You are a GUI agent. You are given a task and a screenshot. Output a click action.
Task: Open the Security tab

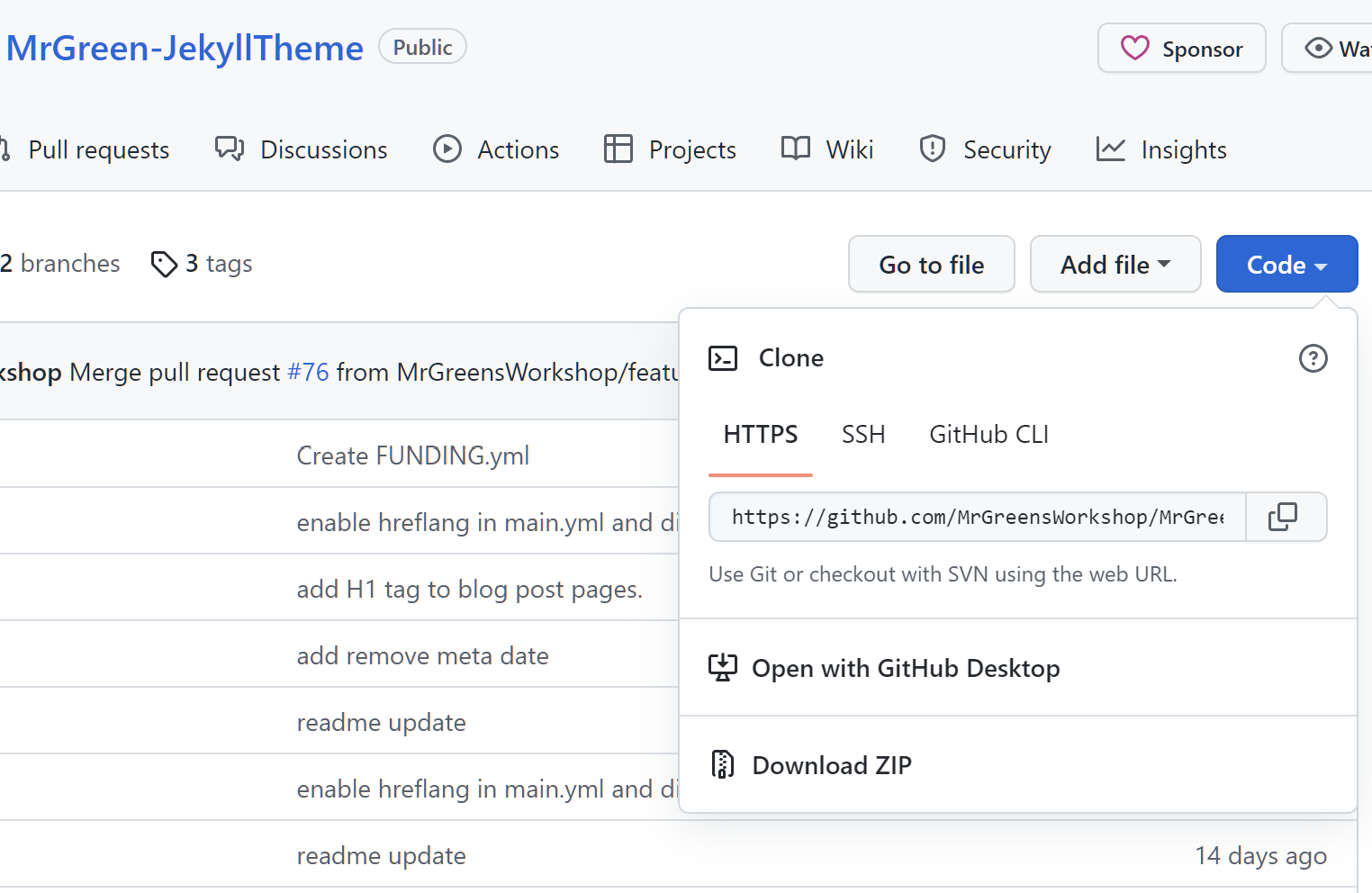click(985, 149)
